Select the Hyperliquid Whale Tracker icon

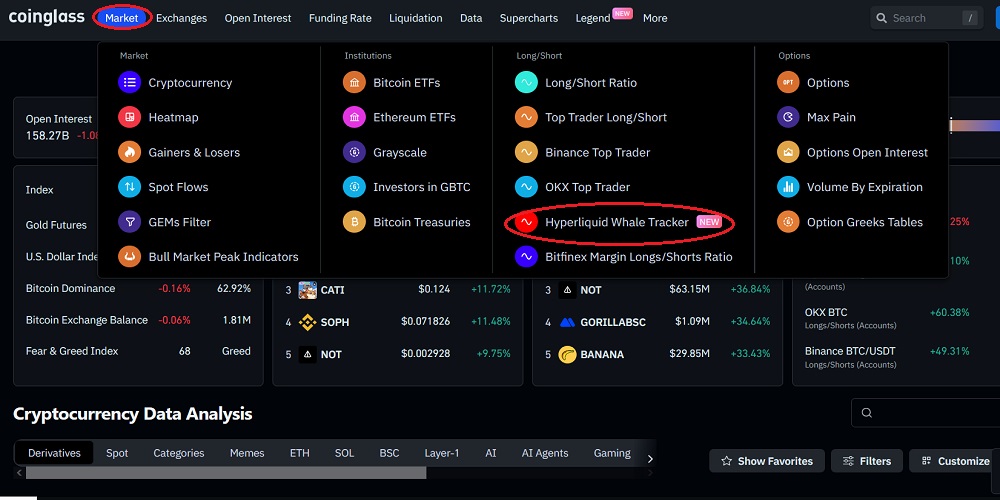(526, 222)
